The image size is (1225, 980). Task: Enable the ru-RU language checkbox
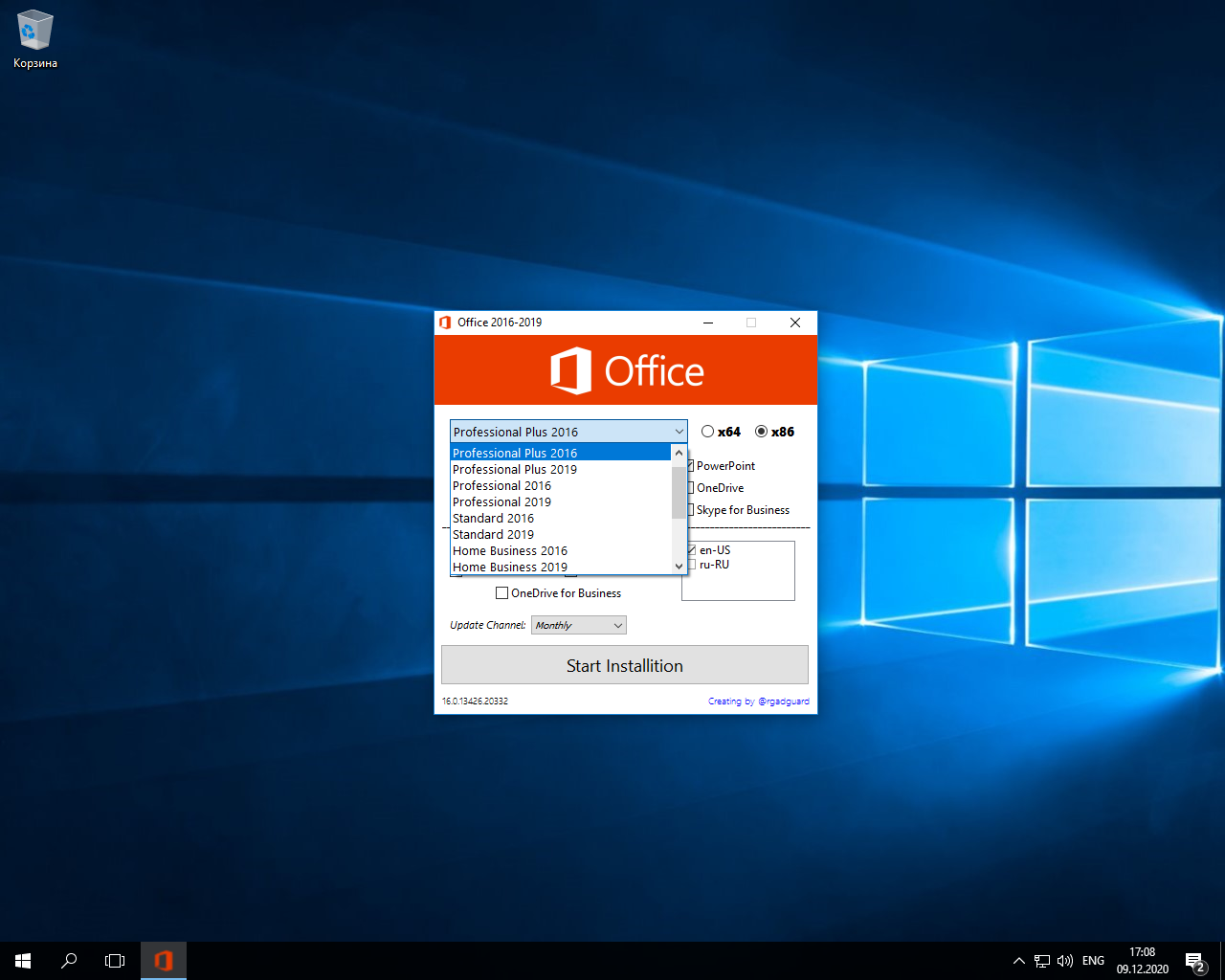(691, 565)
